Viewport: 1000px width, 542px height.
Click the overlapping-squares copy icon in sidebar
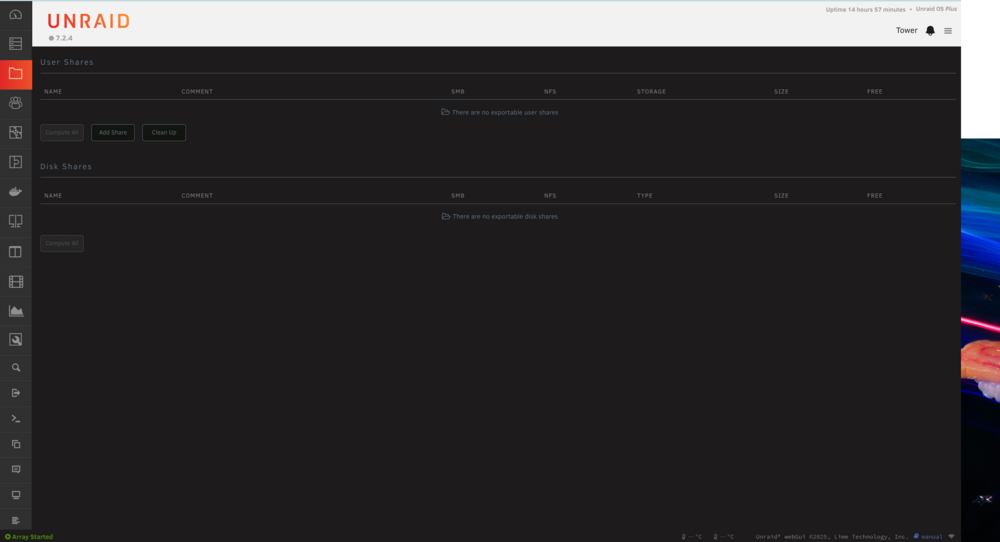click(x=16, y=444)
